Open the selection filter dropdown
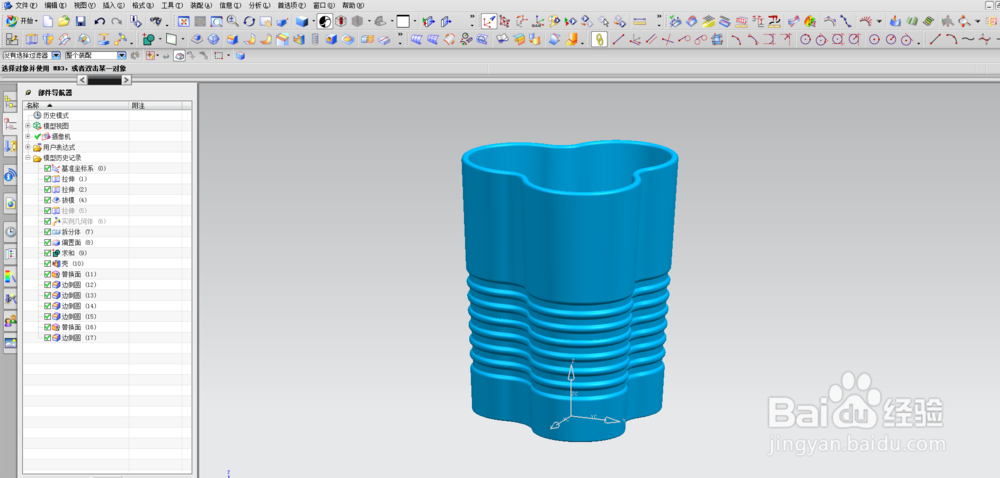The image size is (1000, 478). 56,56
